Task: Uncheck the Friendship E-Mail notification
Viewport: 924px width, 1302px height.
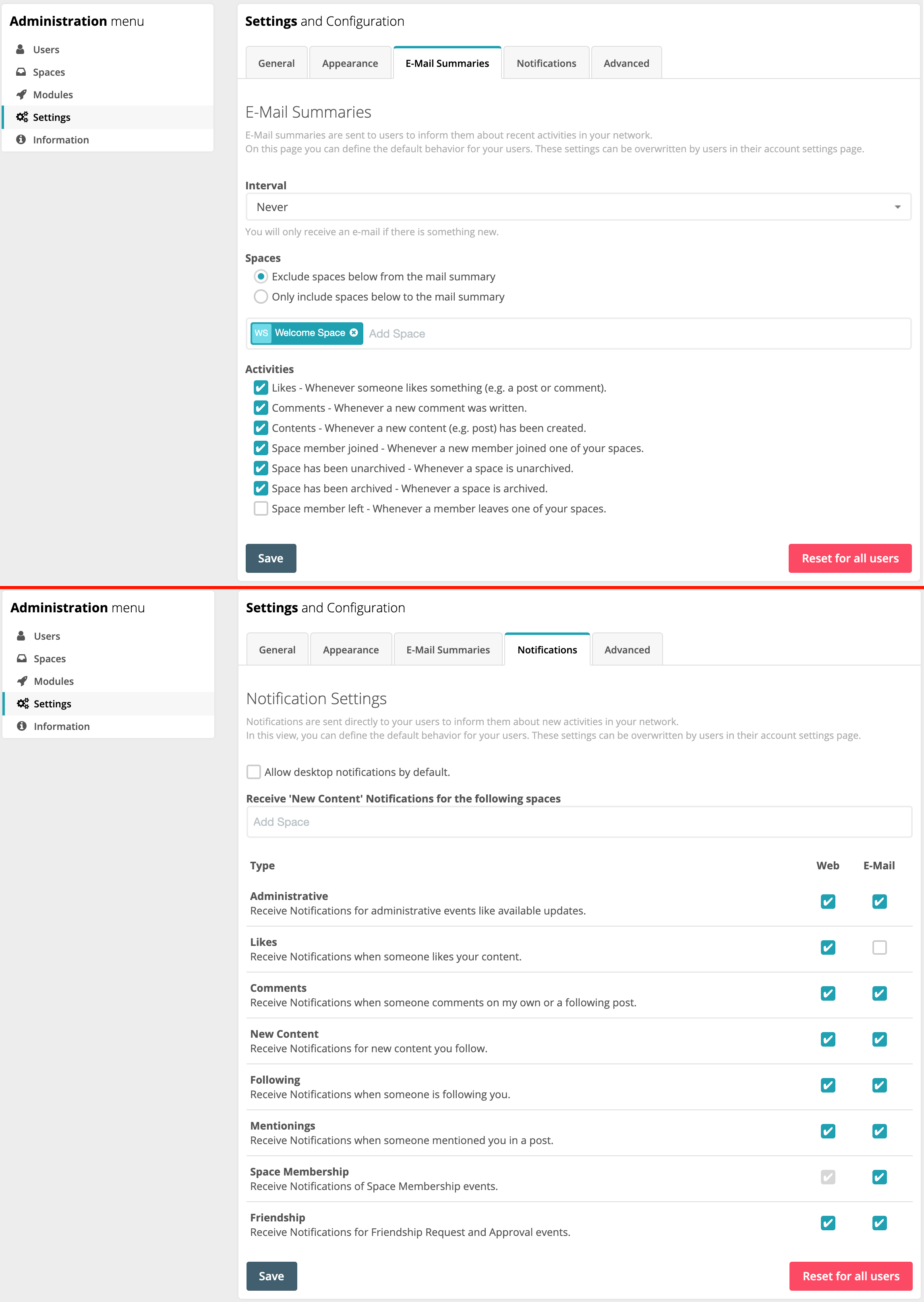Action: pos(880,1223)
